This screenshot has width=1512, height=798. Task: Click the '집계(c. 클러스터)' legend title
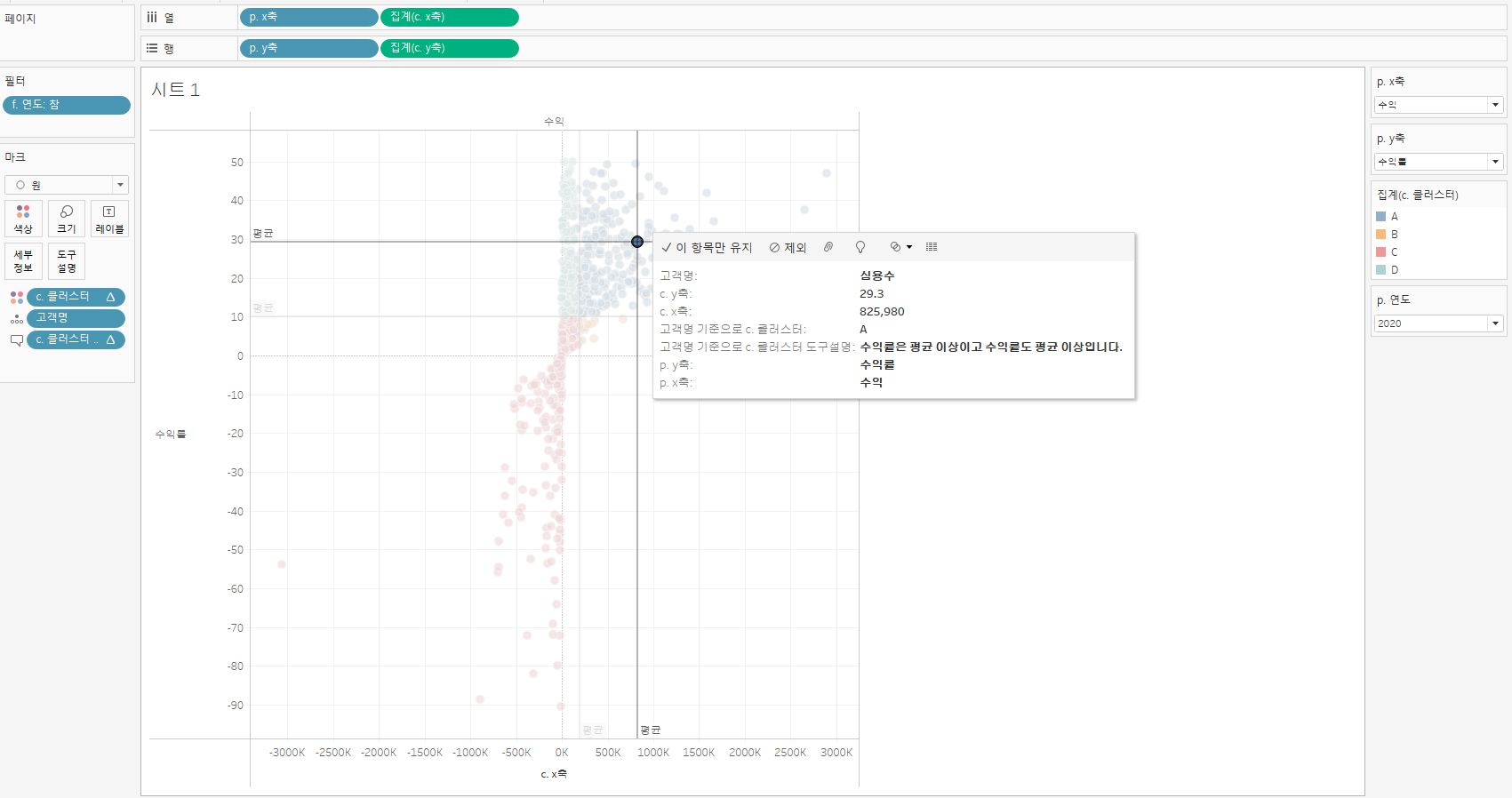point(1418,195)
